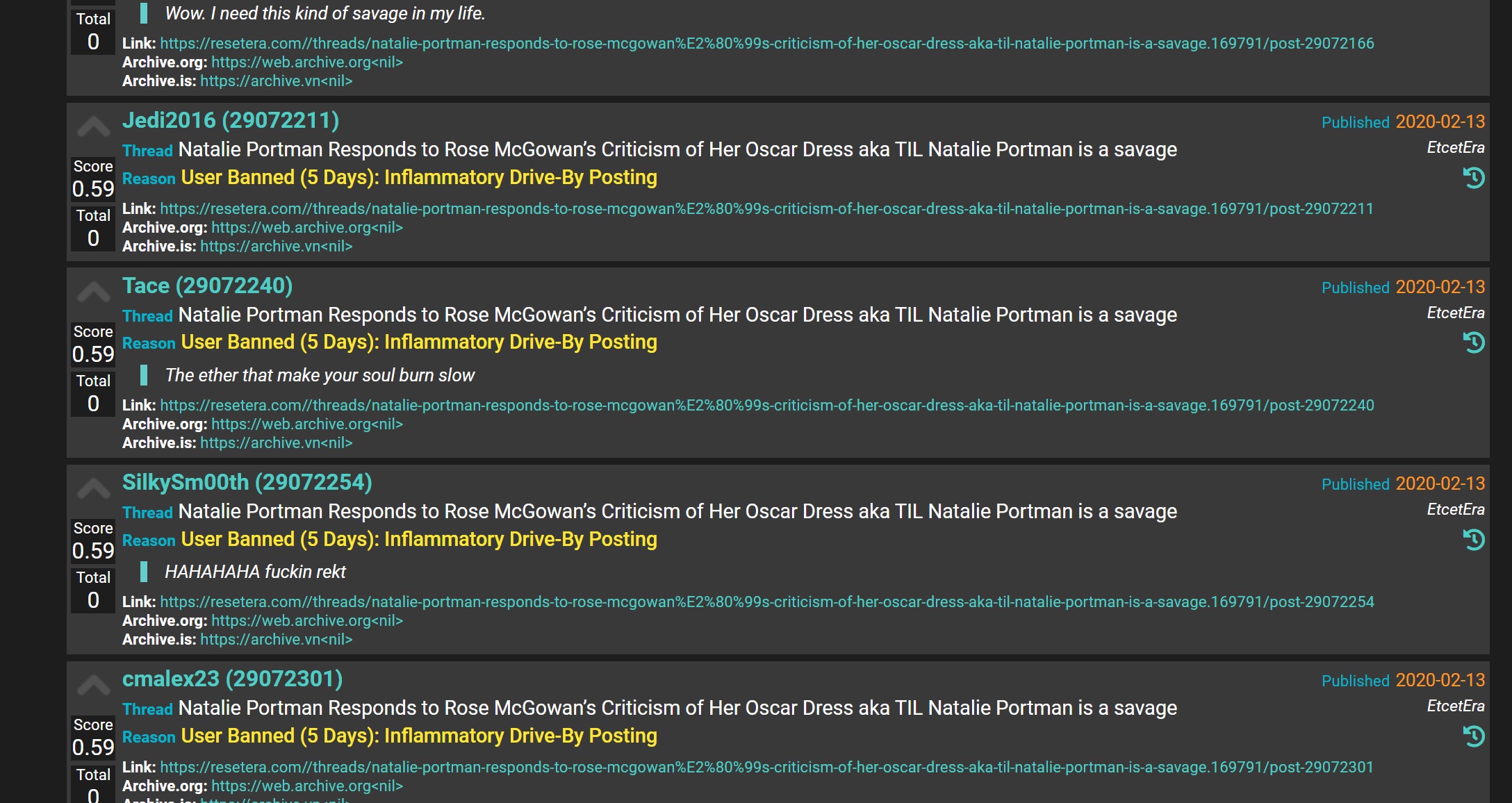This screenshot has width=1512, height=803.
Task: Click Total 0 box on SilkySm00th entry
Action: [x=93, y=590]
